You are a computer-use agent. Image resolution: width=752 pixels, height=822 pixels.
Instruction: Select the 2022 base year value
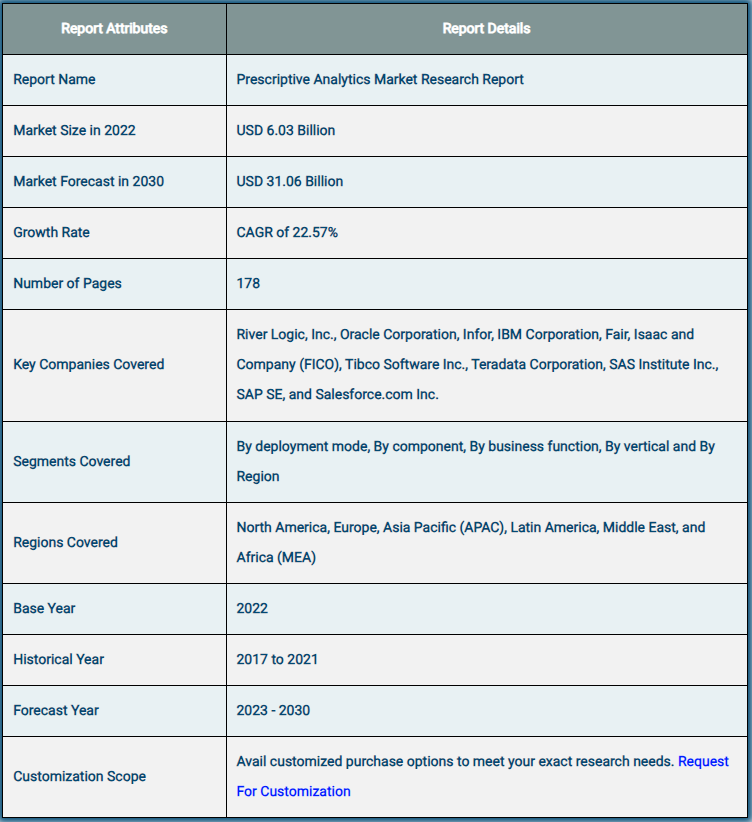pyautogui.click(x=252, y=608)
